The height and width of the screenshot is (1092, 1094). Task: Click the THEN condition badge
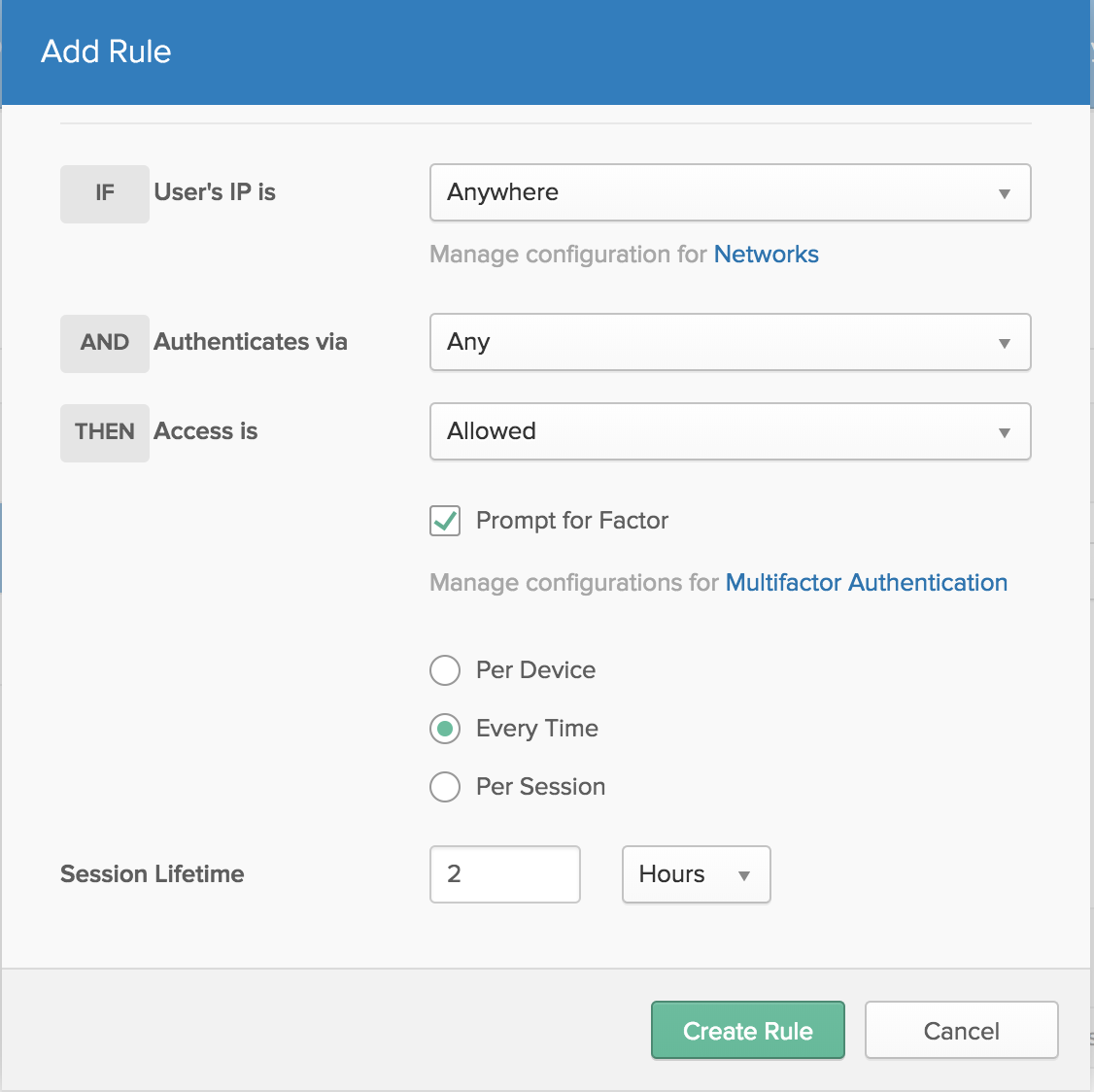(x=105, y=432)
